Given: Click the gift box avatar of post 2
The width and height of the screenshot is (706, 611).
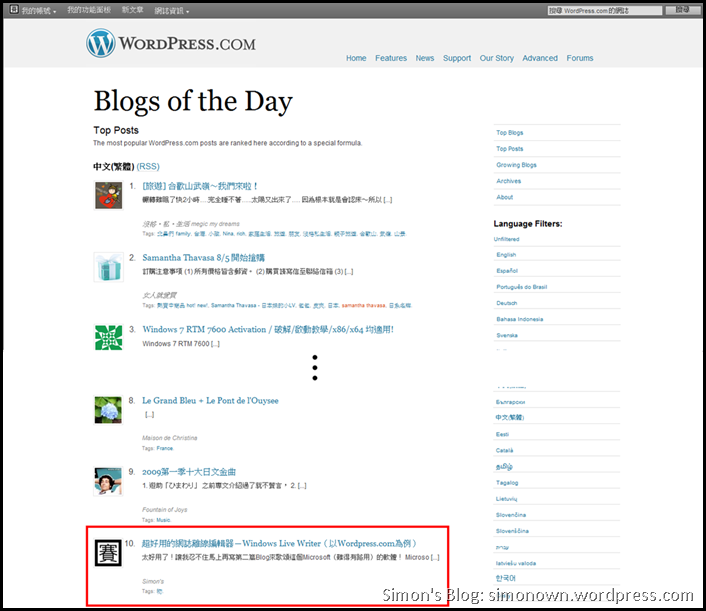Looking at the screenshot, I should [x=109, y=267].
